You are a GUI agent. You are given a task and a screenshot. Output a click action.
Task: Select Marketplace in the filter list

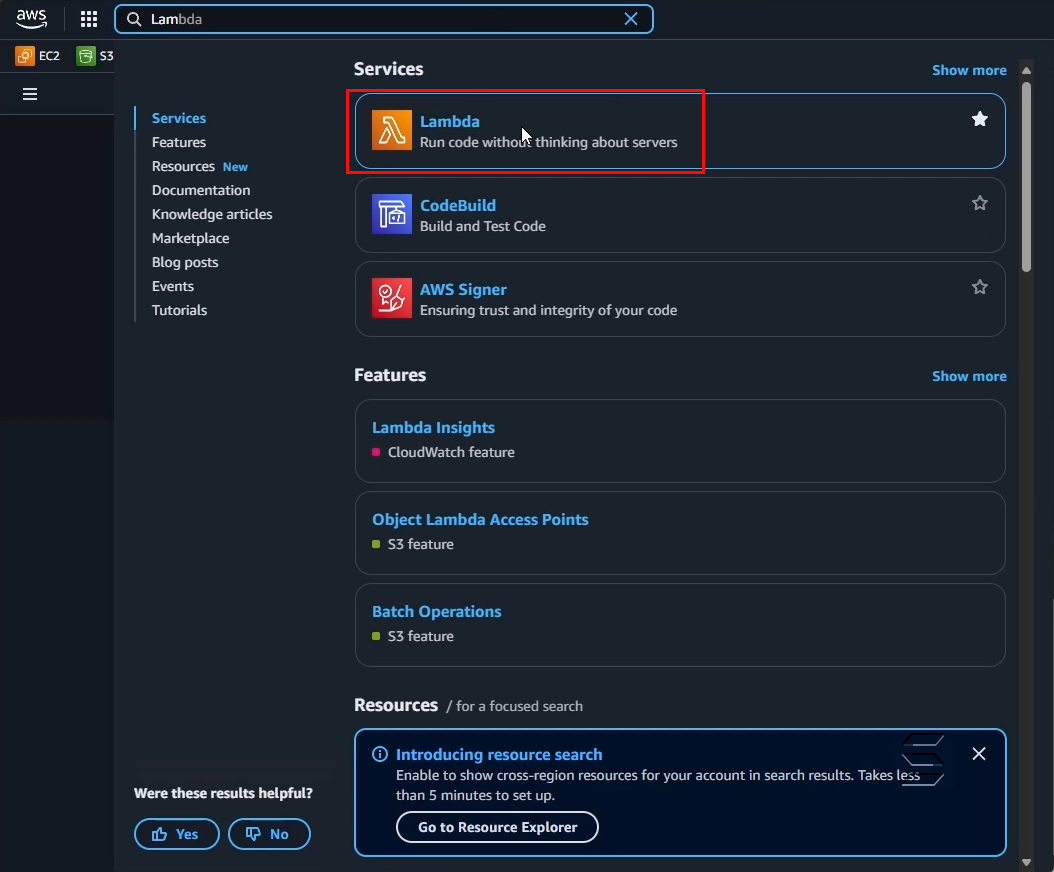point(191,239)
